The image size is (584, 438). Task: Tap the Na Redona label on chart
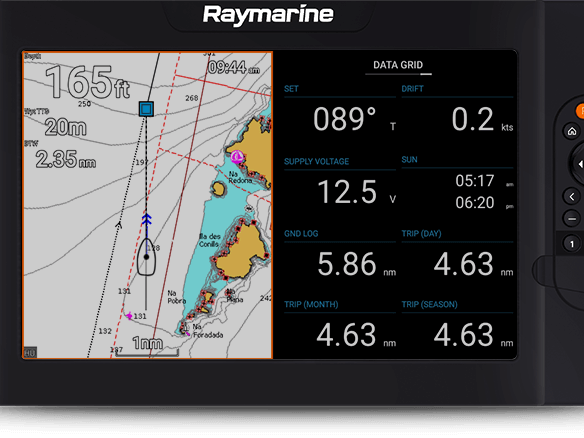[239, 177]
